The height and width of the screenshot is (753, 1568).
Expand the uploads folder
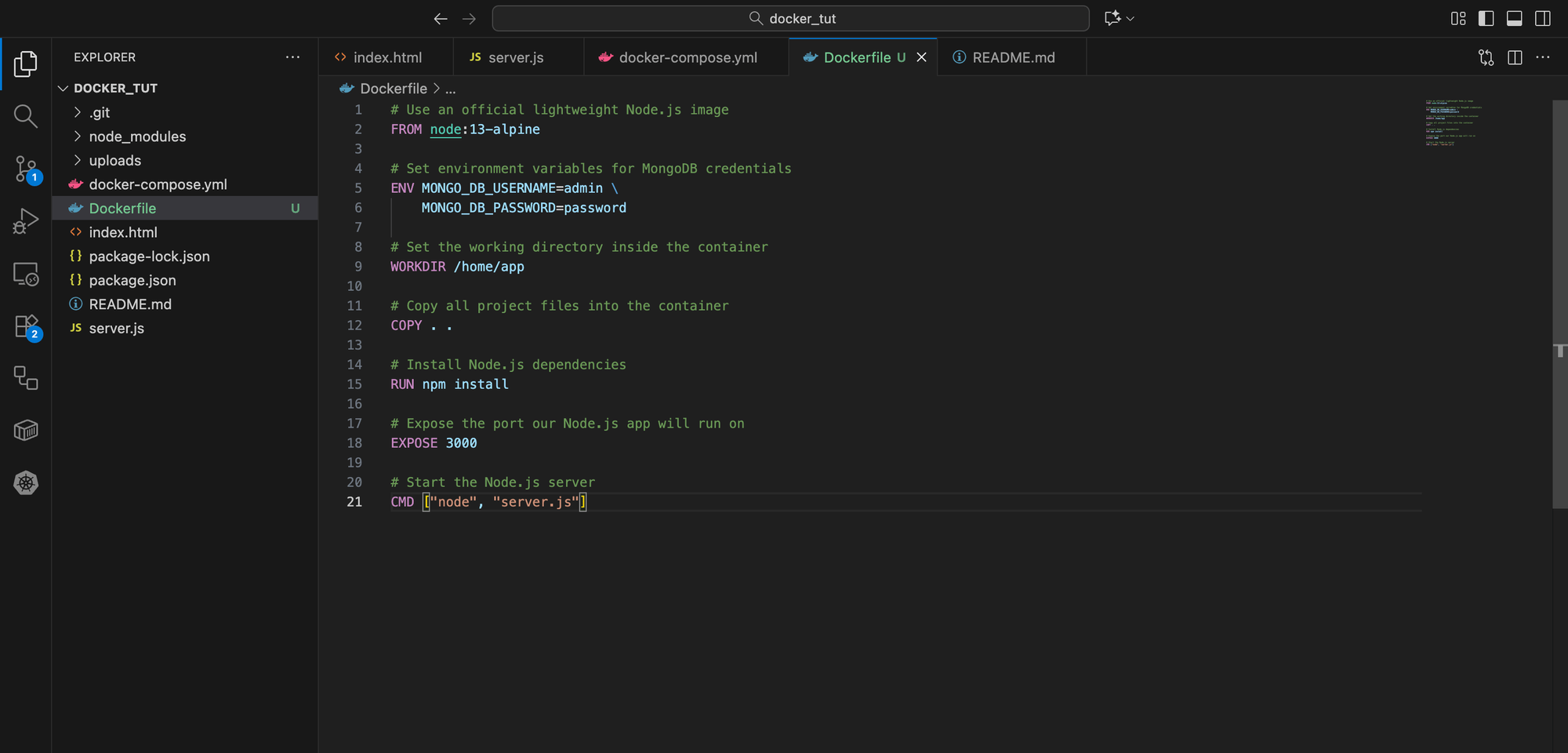point(114,160)
